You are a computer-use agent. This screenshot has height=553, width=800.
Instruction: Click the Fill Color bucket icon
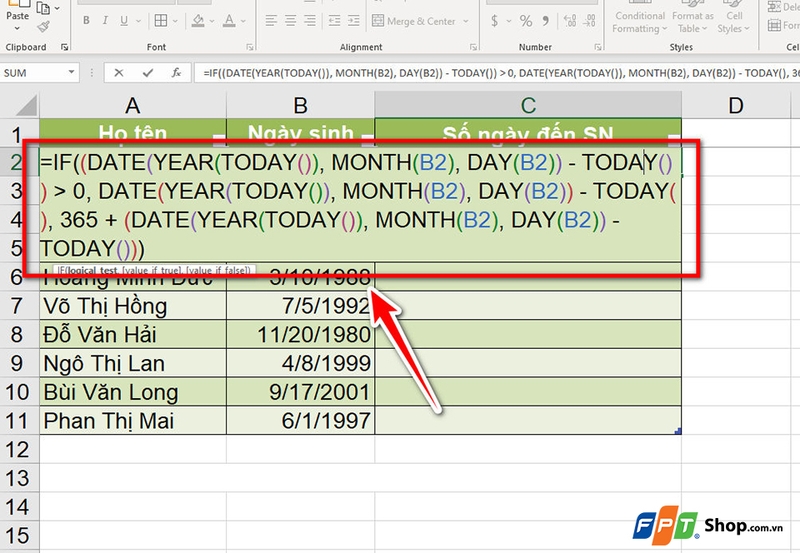click(198, 20)
